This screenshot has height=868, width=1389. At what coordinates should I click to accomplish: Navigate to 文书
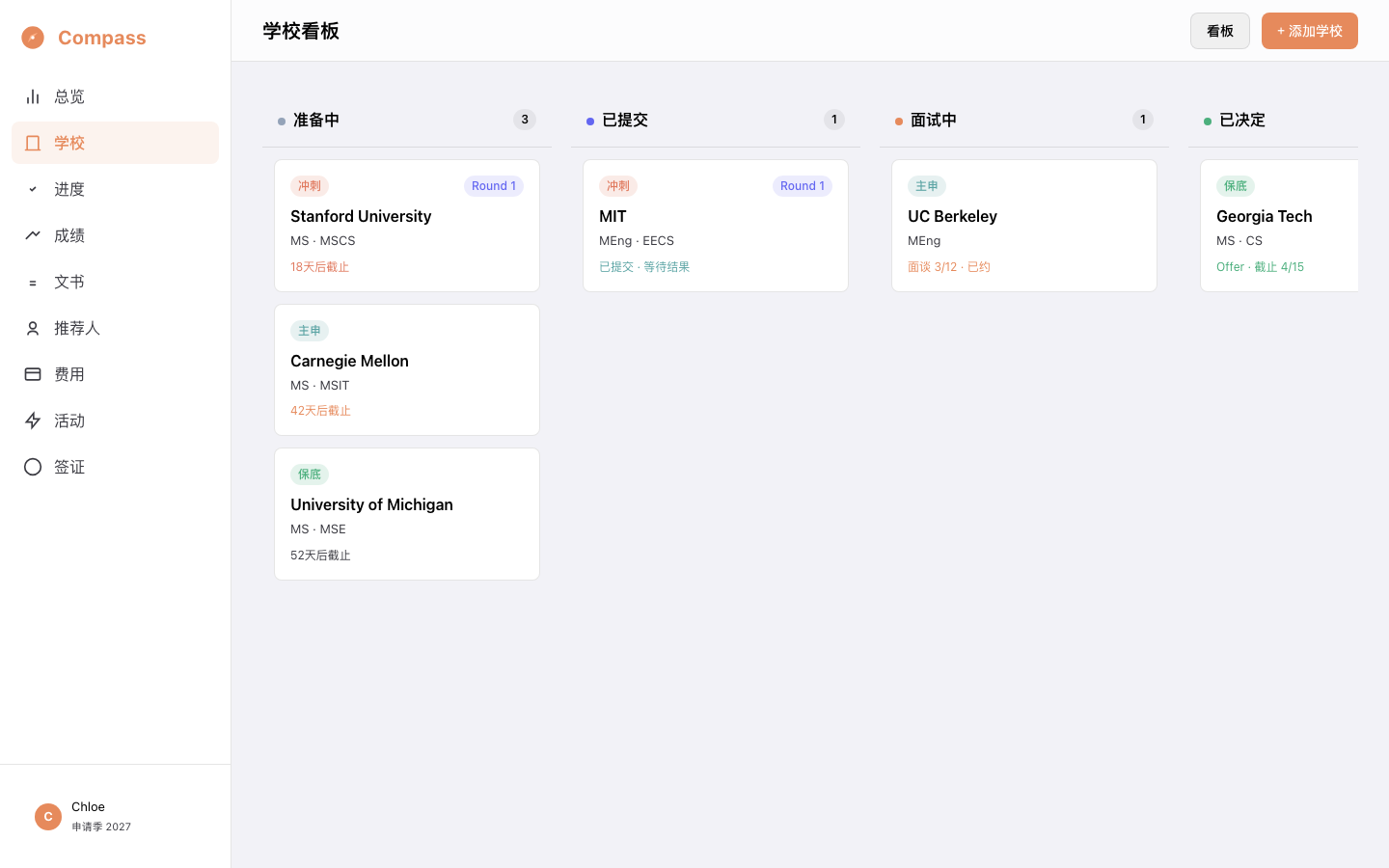115,282
